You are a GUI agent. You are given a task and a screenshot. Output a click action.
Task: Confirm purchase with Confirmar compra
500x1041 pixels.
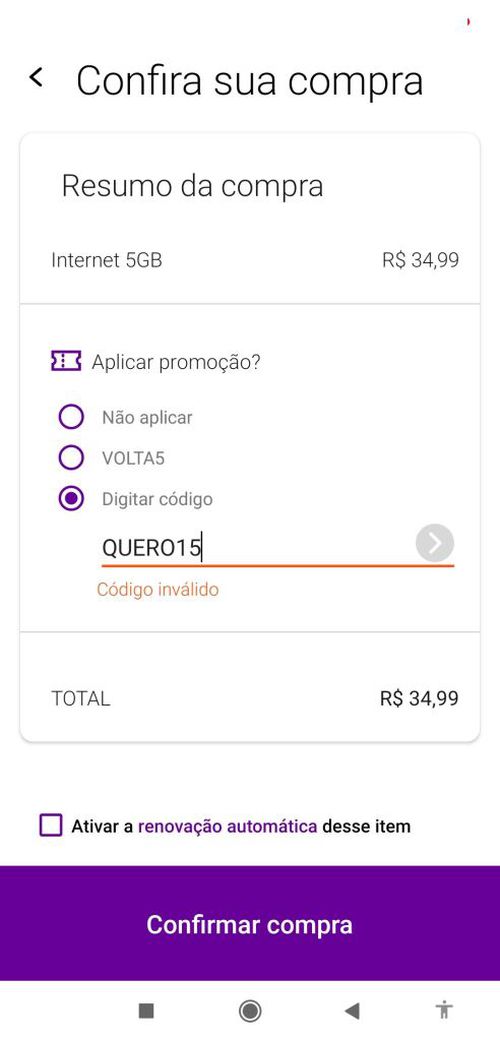[250, 923]
